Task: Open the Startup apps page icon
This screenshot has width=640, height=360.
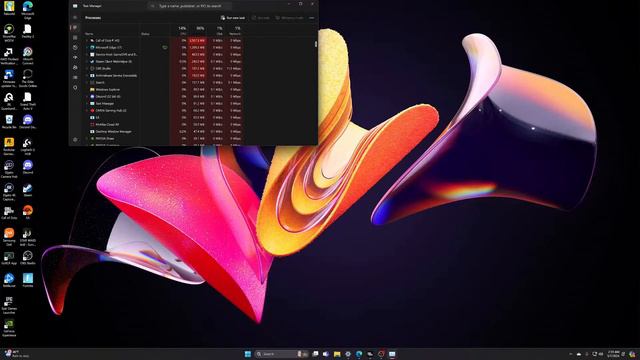Action: [75, 58]
